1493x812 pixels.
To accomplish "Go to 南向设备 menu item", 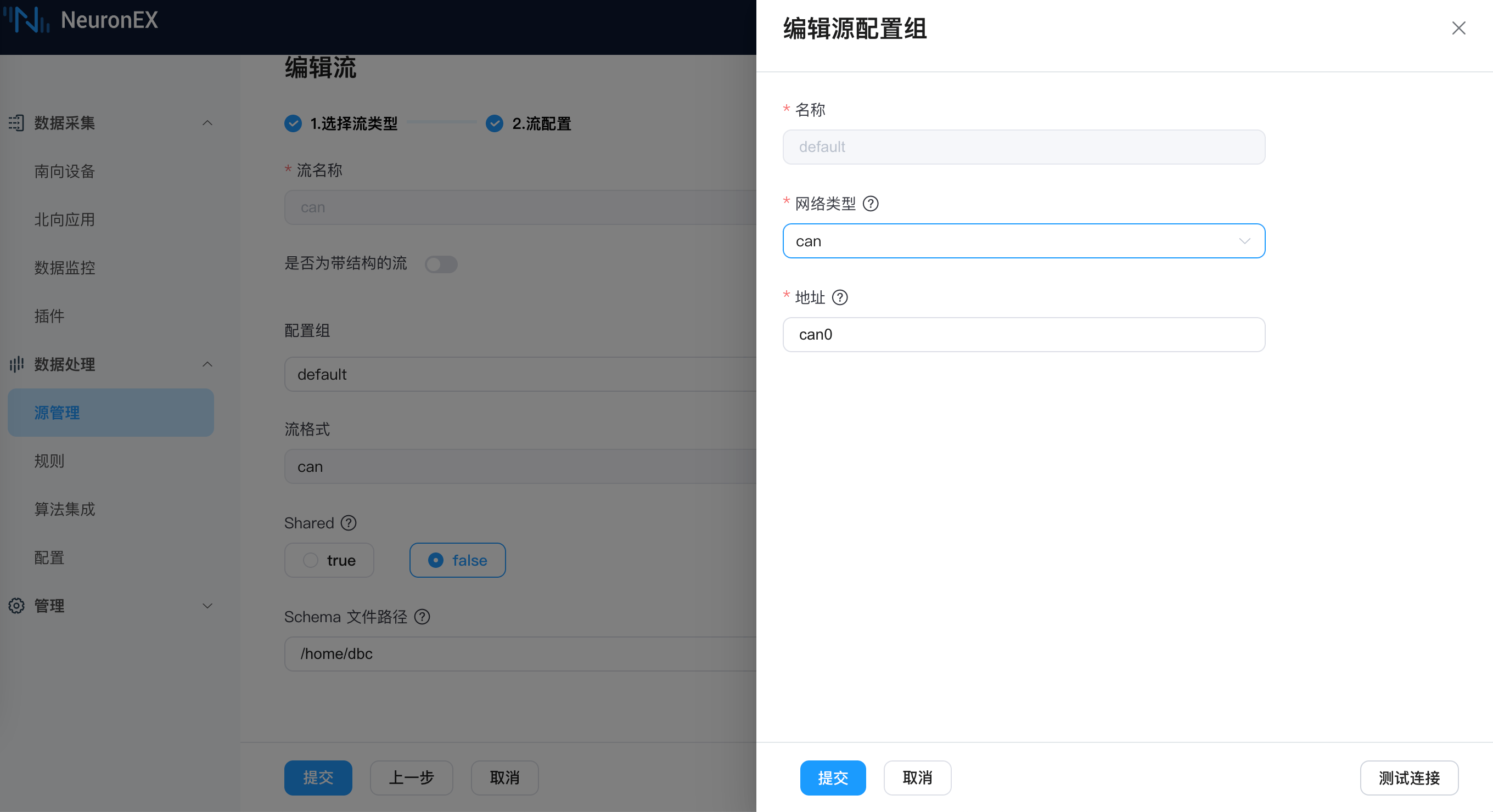I will 64,171.
